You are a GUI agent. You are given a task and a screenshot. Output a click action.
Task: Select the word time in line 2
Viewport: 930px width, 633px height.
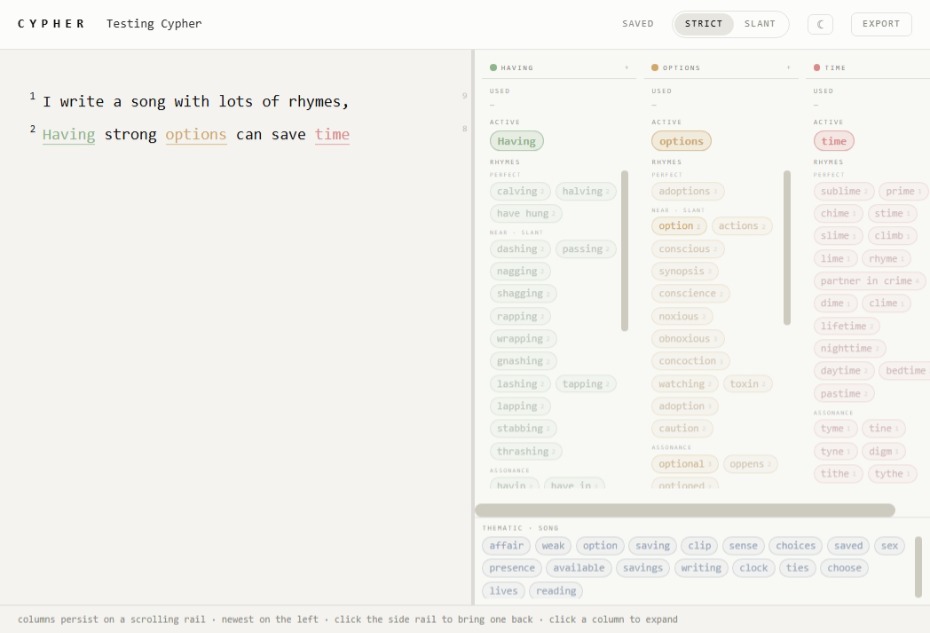pyautogui.click(x=332, y=135)
